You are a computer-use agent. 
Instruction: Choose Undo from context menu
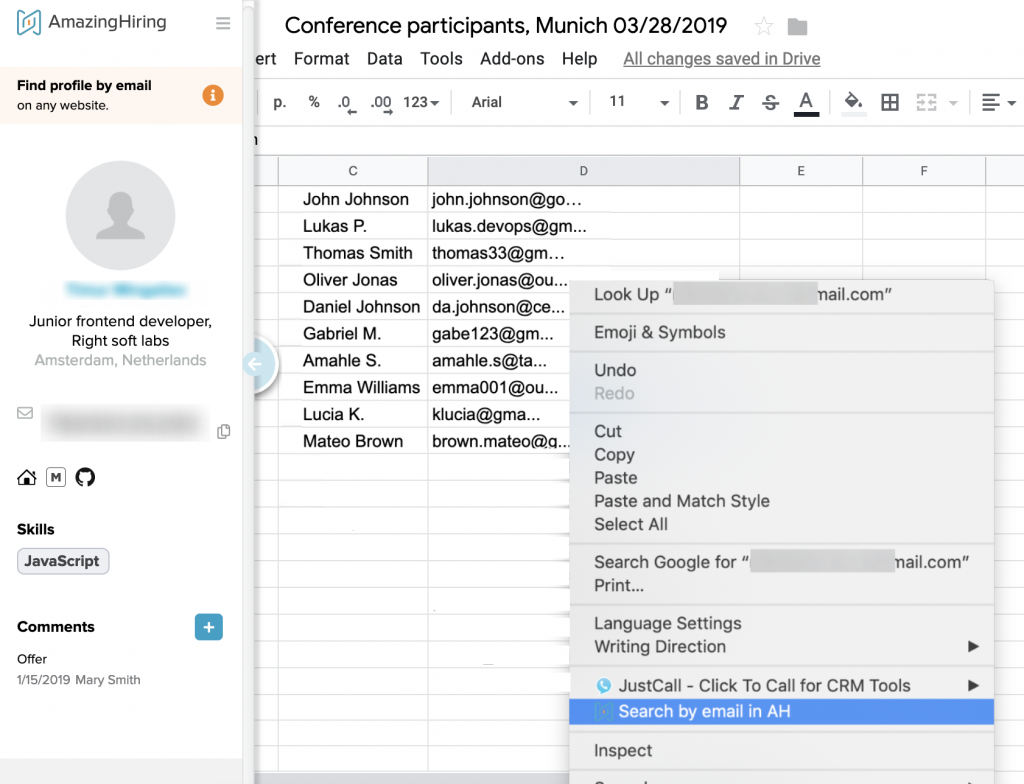(781, 370)
